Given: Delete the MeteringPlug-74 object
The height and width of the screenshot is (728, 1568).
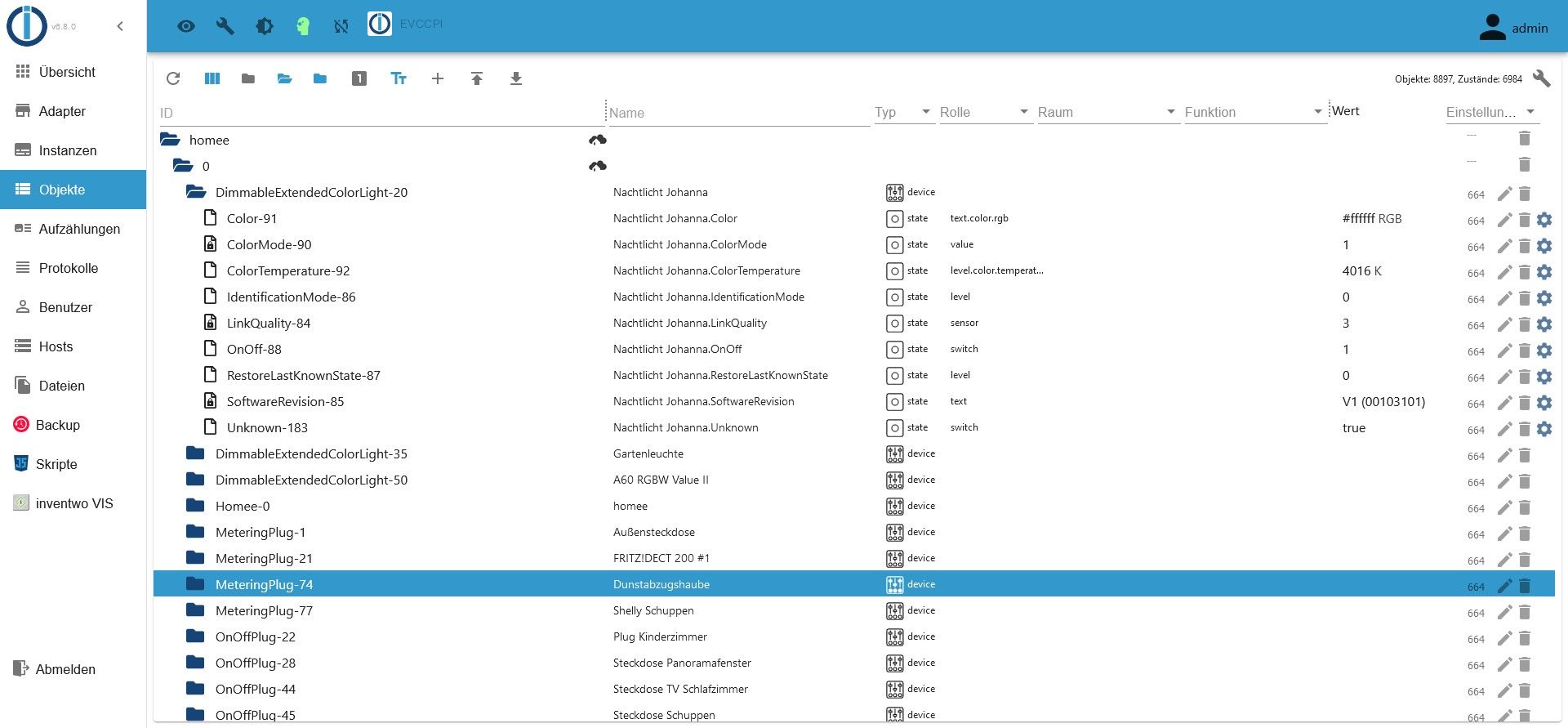Looking at the screenshot, I should pyautogui.click(x=1525, y=585).
